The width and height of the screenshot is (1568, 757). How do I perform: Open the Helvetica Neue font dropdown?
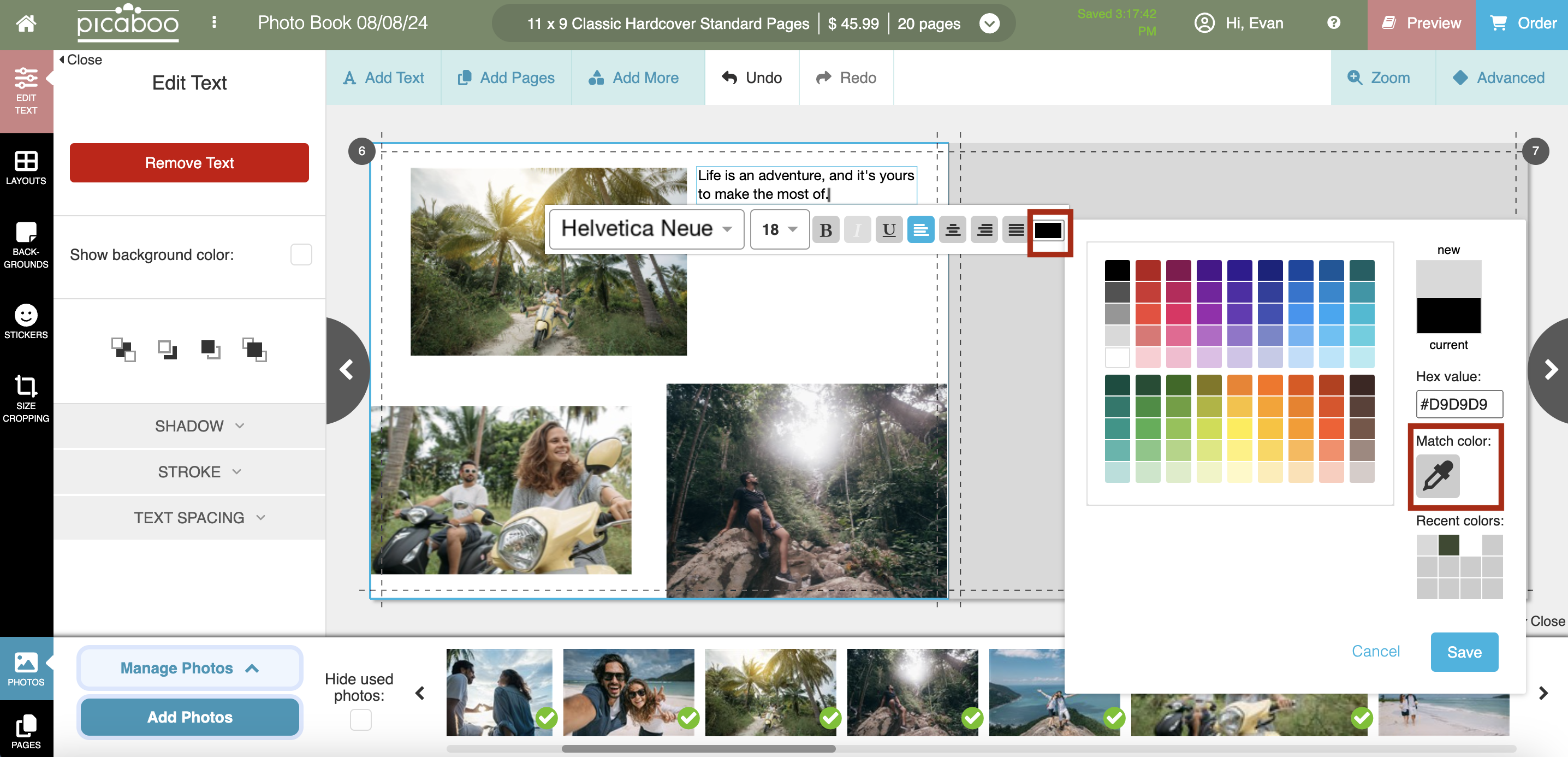click(646, 229)
